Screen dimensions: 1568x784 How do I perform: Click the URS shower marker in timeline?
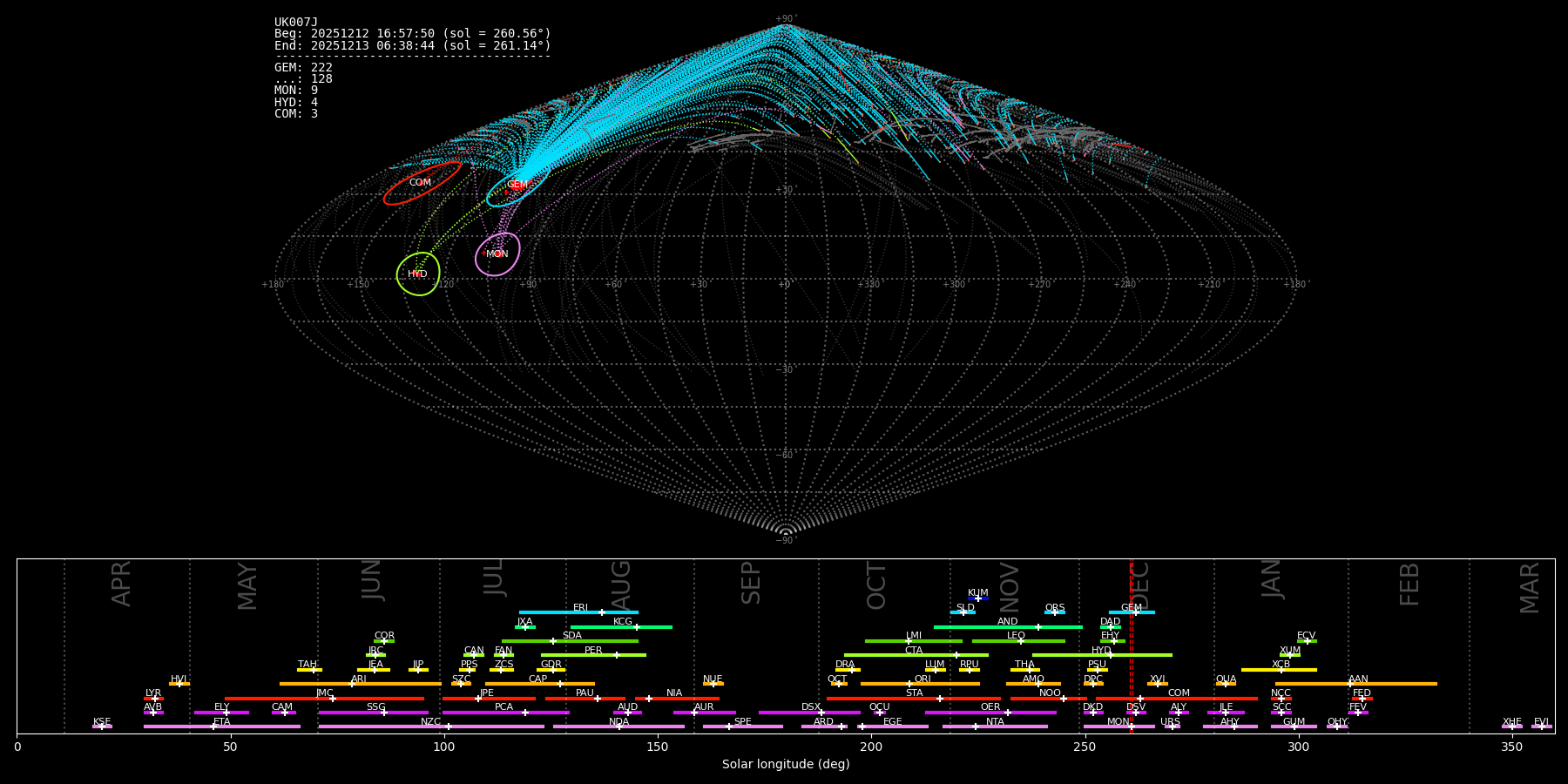tap(1172, 727)
